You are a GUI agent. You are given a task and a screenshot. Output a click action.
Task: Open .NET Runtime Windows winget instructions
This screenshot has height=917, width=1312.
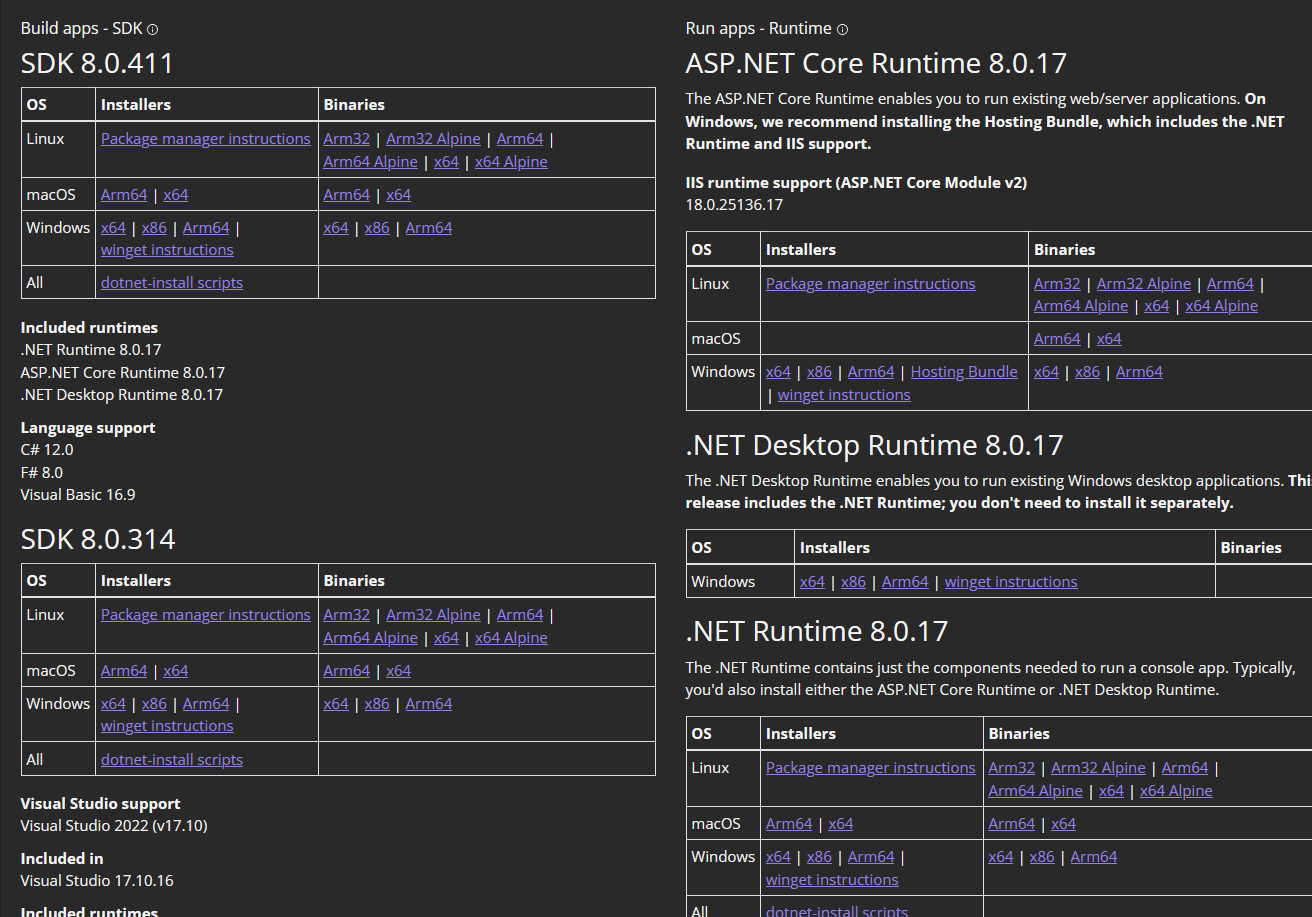point(832,880)
